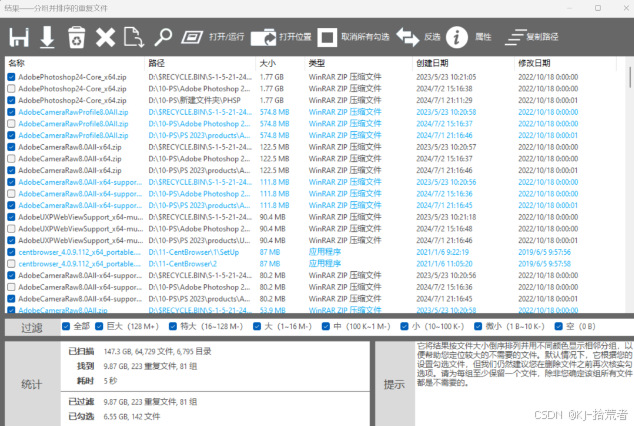Click 已扫描 147.3 GB statistics line

tap(140, 351)
